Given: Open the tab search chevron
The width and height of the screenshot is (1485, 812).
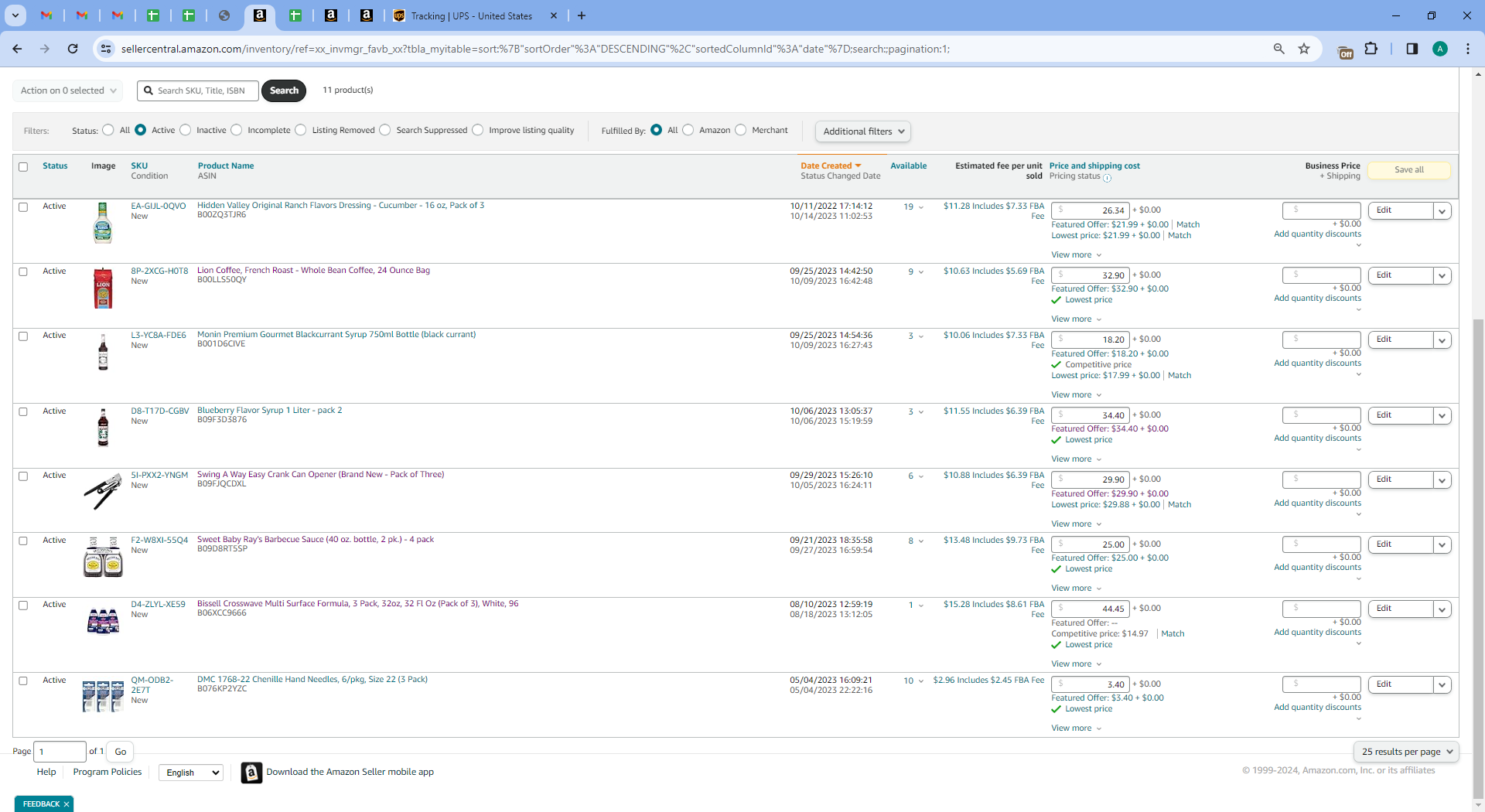Looking at the screenshot, I should click(15, 15).
